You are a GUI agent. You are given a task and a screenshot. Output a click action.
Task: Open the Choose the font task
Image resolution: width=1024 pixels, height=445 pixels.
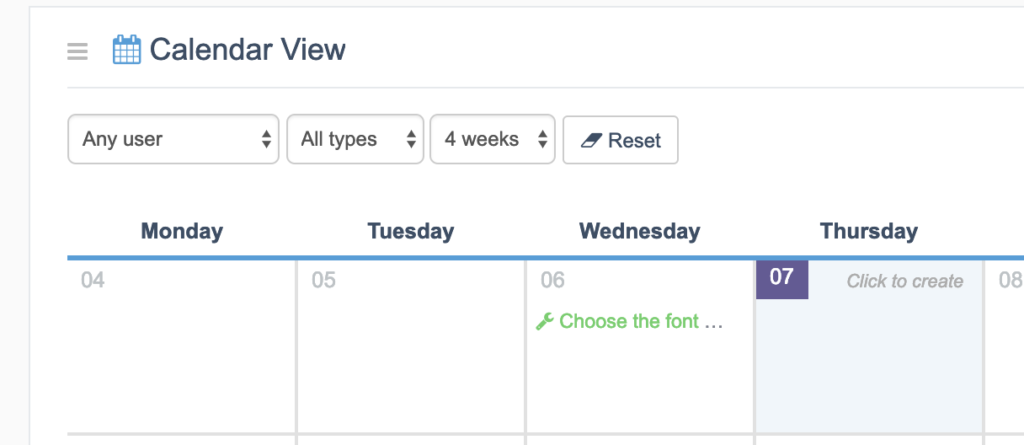638,321
